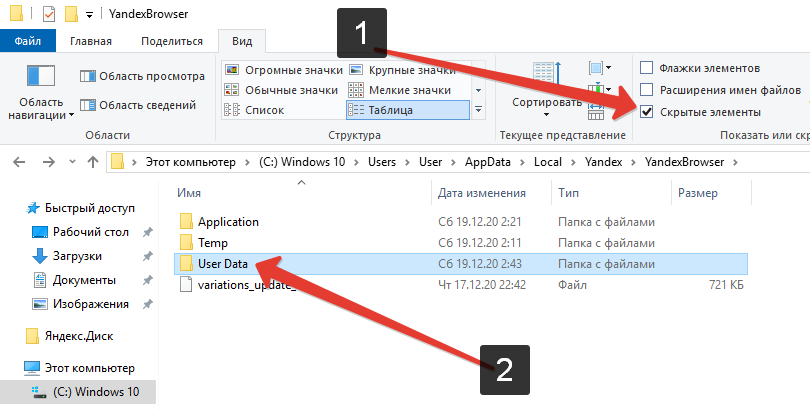Open the recent locations dropdown
Viewport: 810px width, 410px height.
click(72, 162)
